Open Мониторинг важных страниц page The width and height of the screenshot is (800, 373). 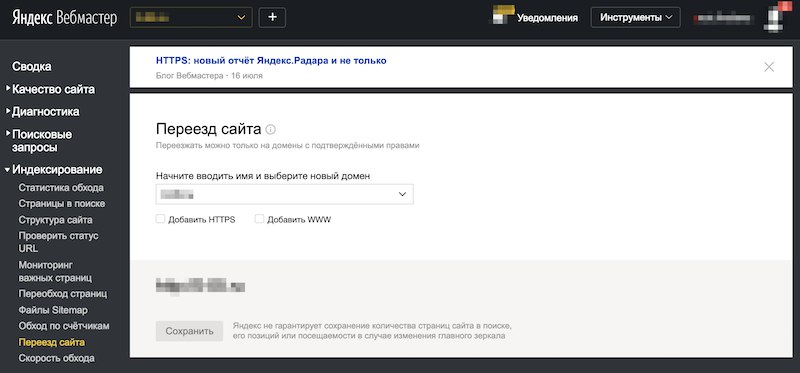[x=55, y=271]
